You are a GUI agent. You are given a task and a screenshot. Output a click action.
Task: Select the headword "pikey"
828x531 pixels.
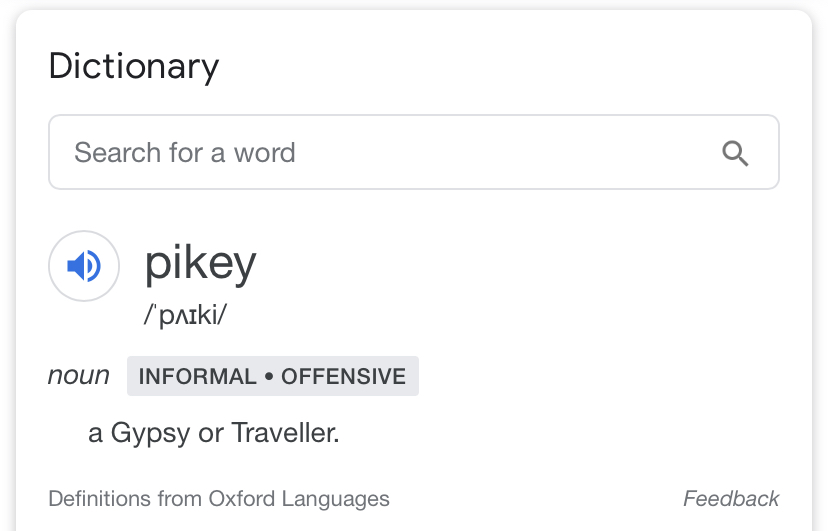[x=201, y=263]
